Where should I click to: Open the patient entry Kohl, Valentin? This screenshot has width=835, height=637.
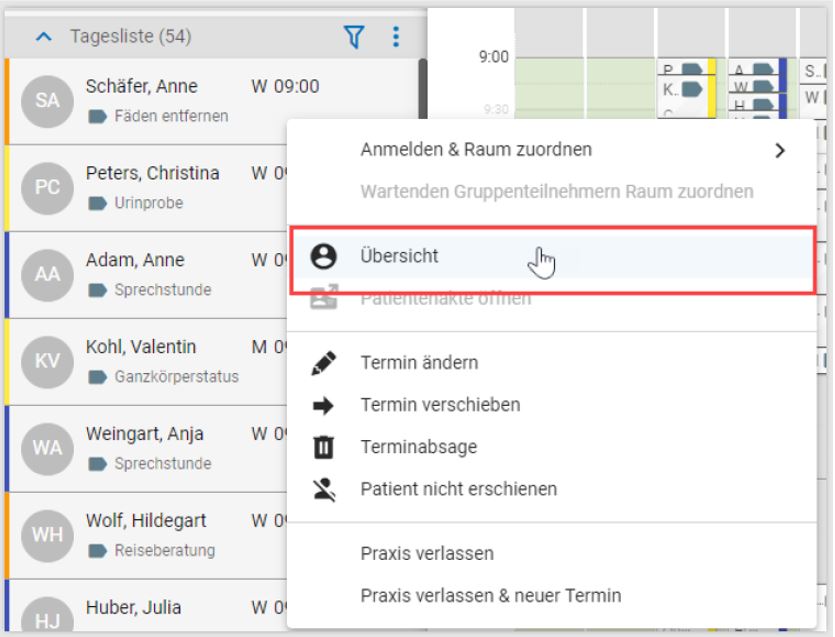pyautogui.click(x=141, y=348)
